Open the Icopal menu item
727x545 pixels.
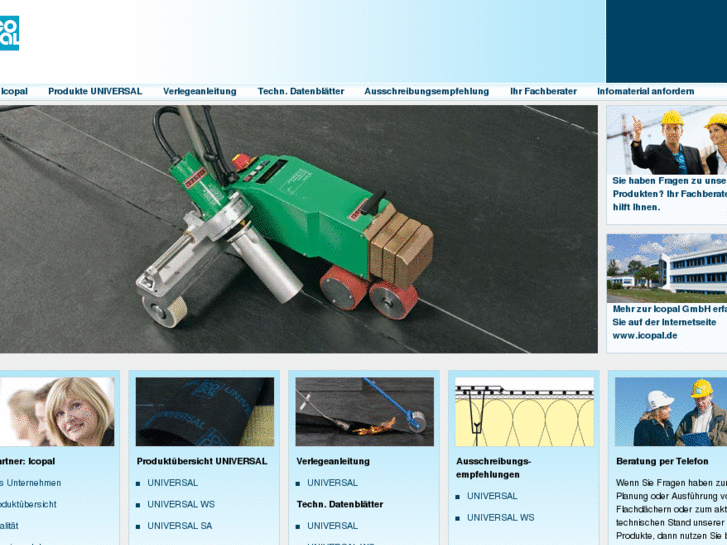pyautogui.click(x=14, y=91)
